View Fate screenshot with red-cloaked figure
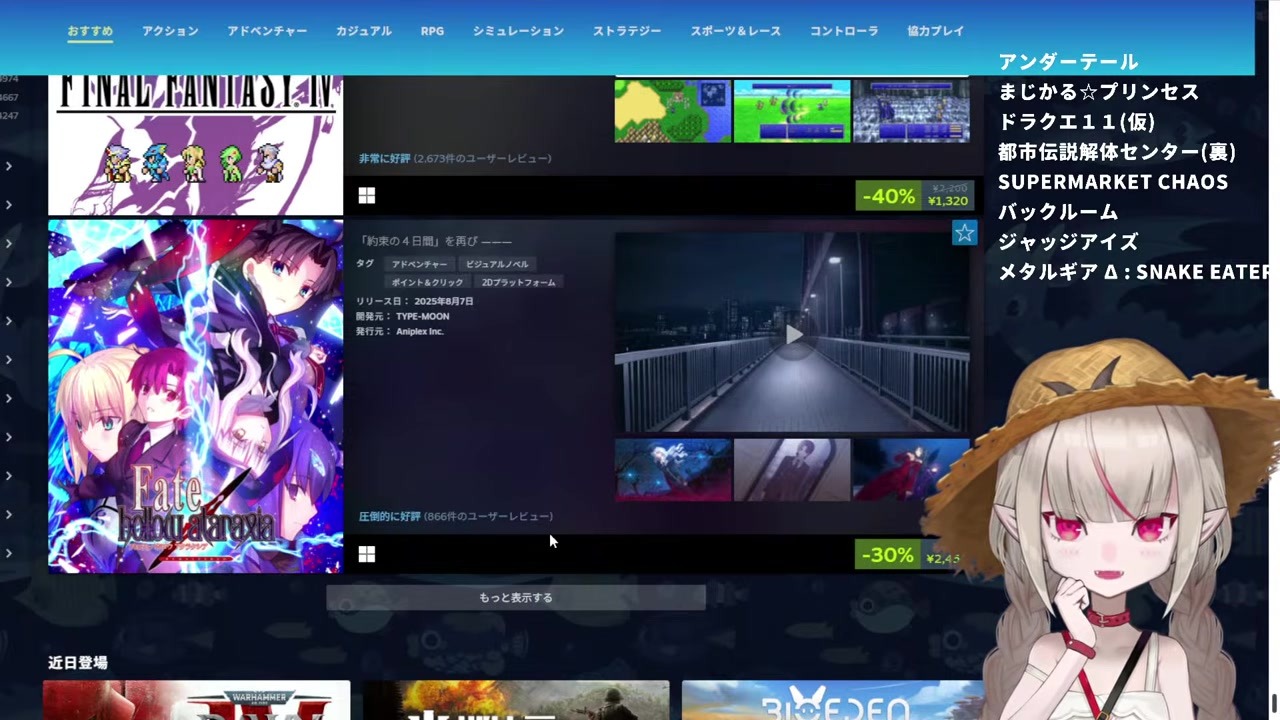 click(x=911, y=470)
